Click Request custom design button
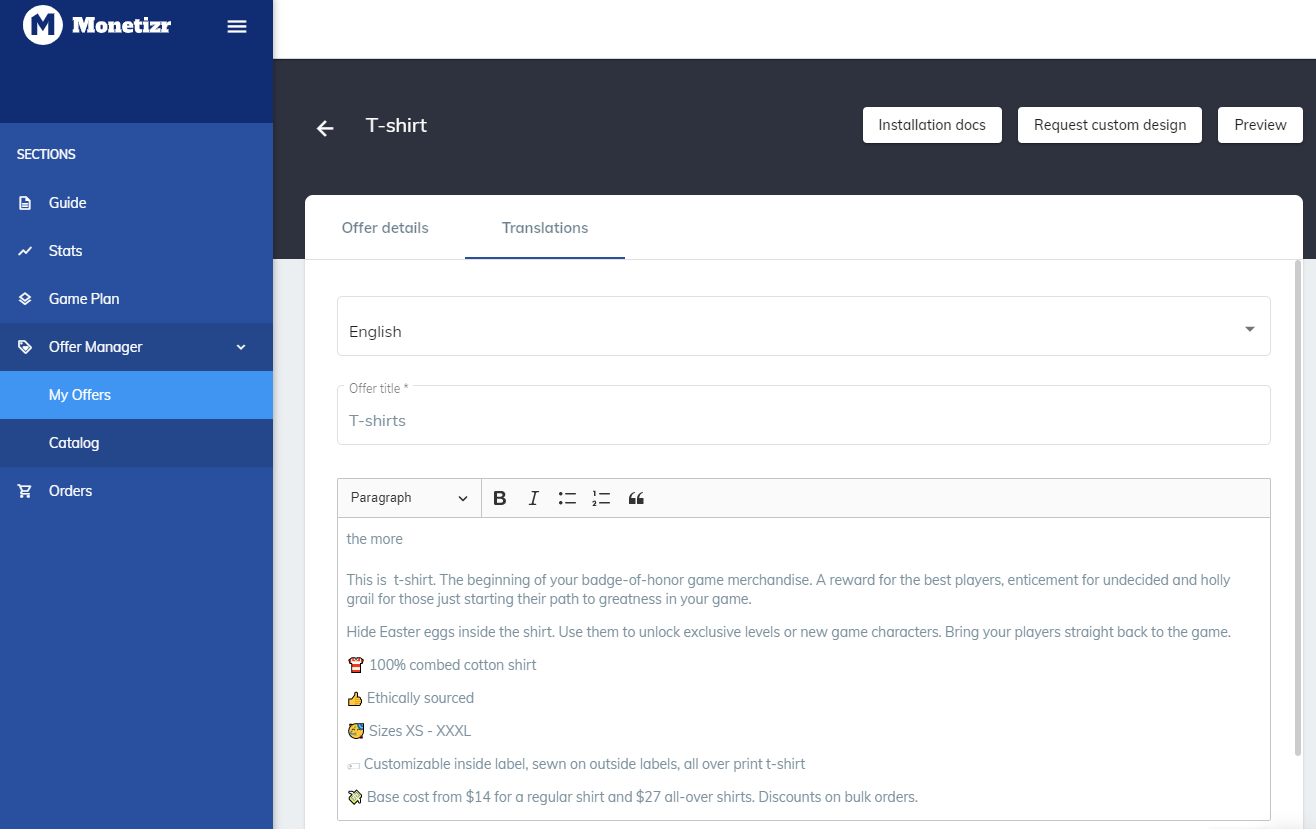 pos(1110,125)
